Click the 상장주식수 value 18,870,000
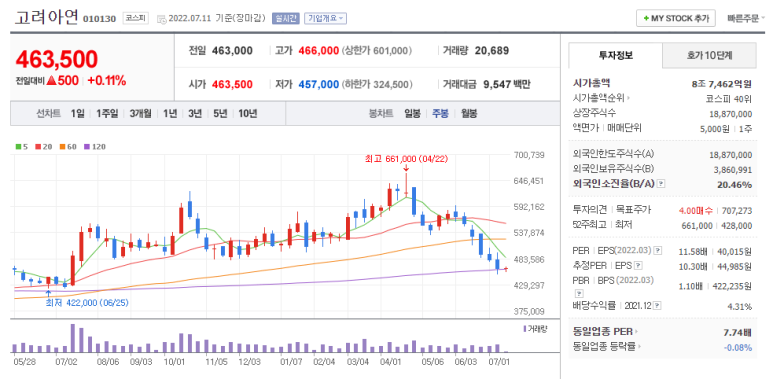The width and height of the screenshot is (773, 379). tap(731, 114)
